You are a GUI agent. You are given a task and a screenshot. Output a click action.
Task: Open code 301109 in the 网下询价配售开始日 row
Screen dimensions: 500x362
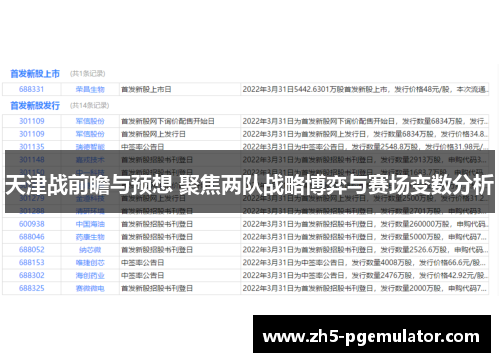tap(32, 121)
